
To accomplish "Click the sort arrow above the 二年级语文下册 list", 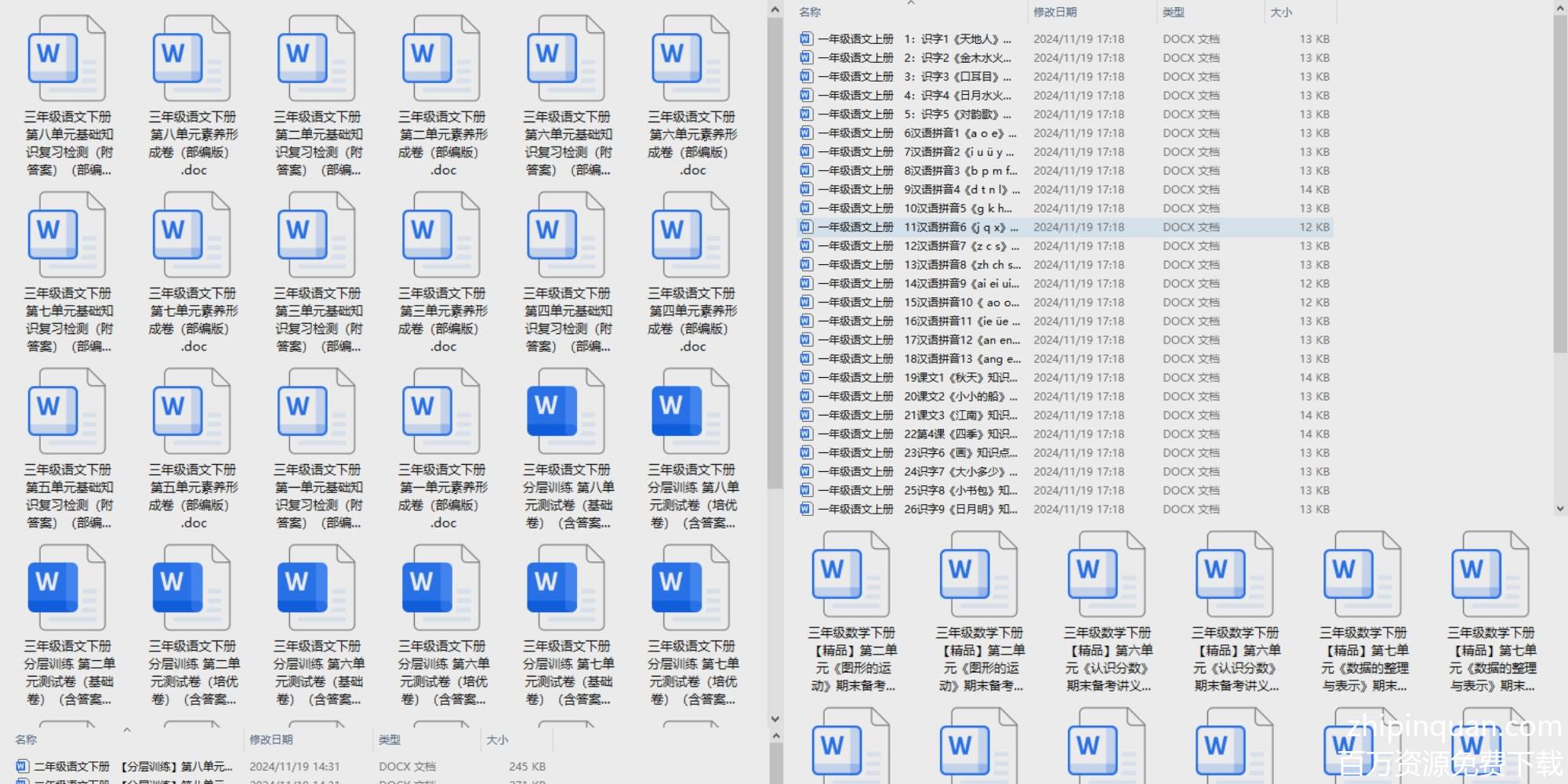I will pyautogui.click(x=127, y=730).
